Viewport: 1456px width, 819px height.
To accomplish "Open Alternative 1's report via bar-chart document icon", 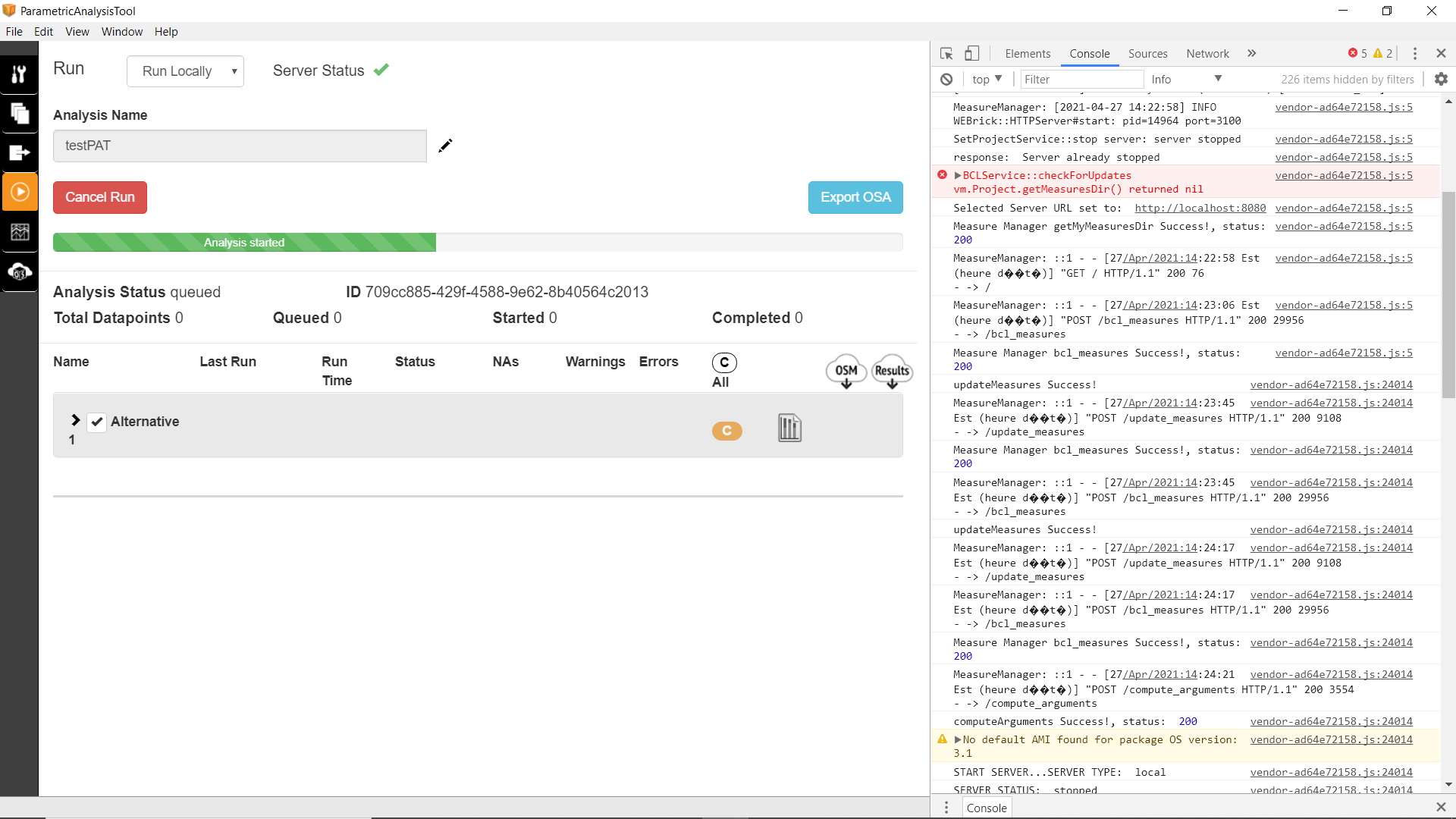I will click(789, 428).
